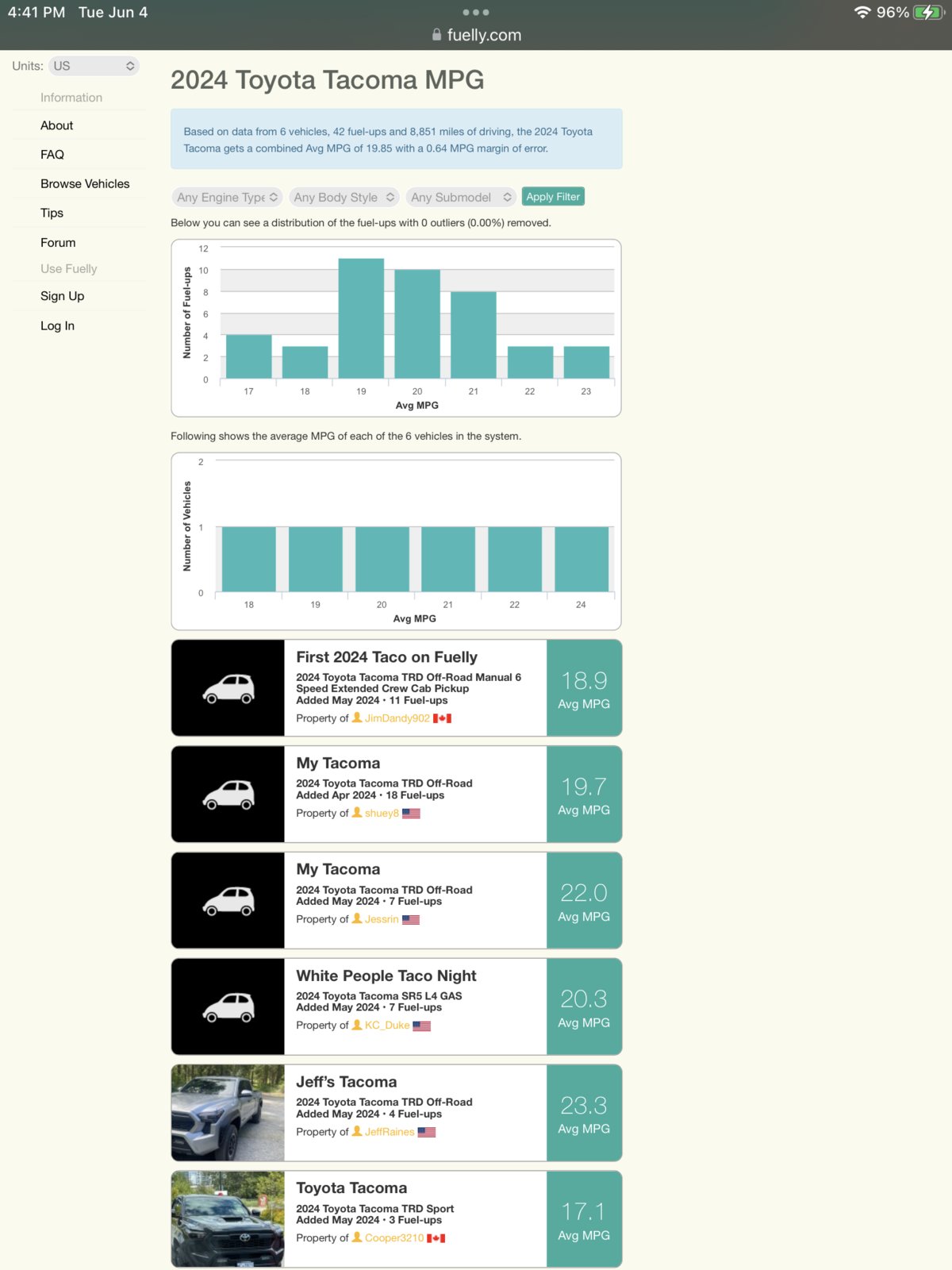Click the 18 MPG bar in vehicles chart
Screen dimensions: 952x1270
tap(249, 560)
